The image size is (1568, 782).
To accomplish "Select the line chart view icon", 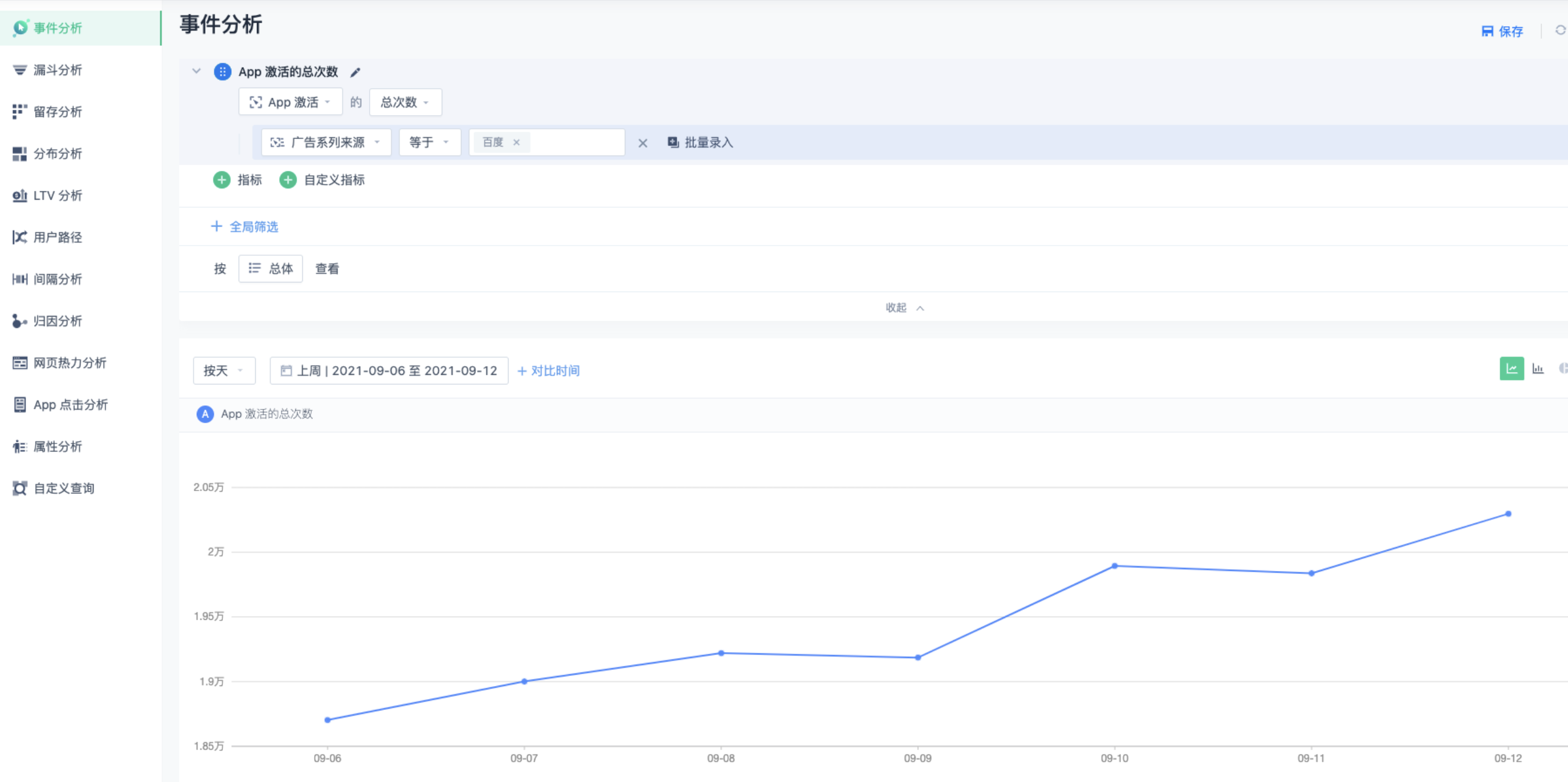I will (1511, 369).
